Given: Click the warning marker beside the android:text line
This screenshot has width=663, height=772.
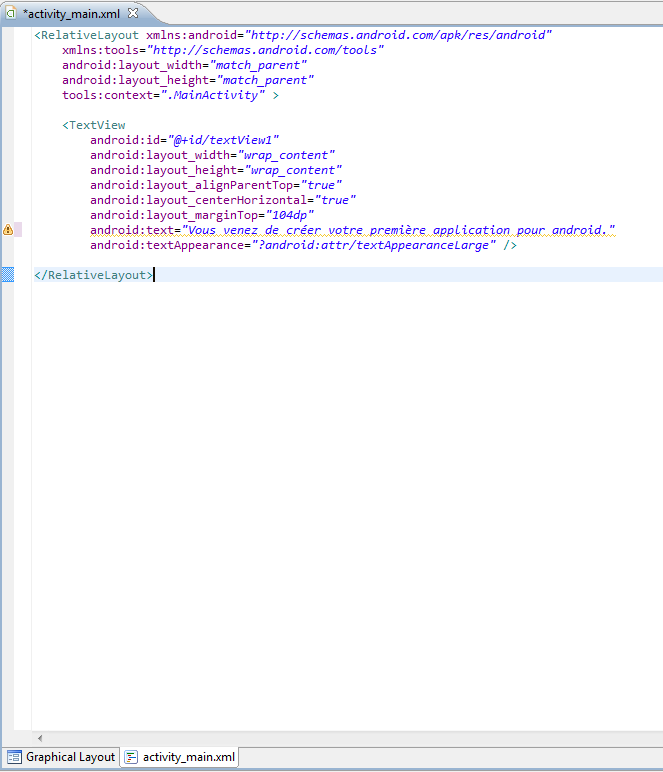Looking at the screenshot, I should coord(8,229).
